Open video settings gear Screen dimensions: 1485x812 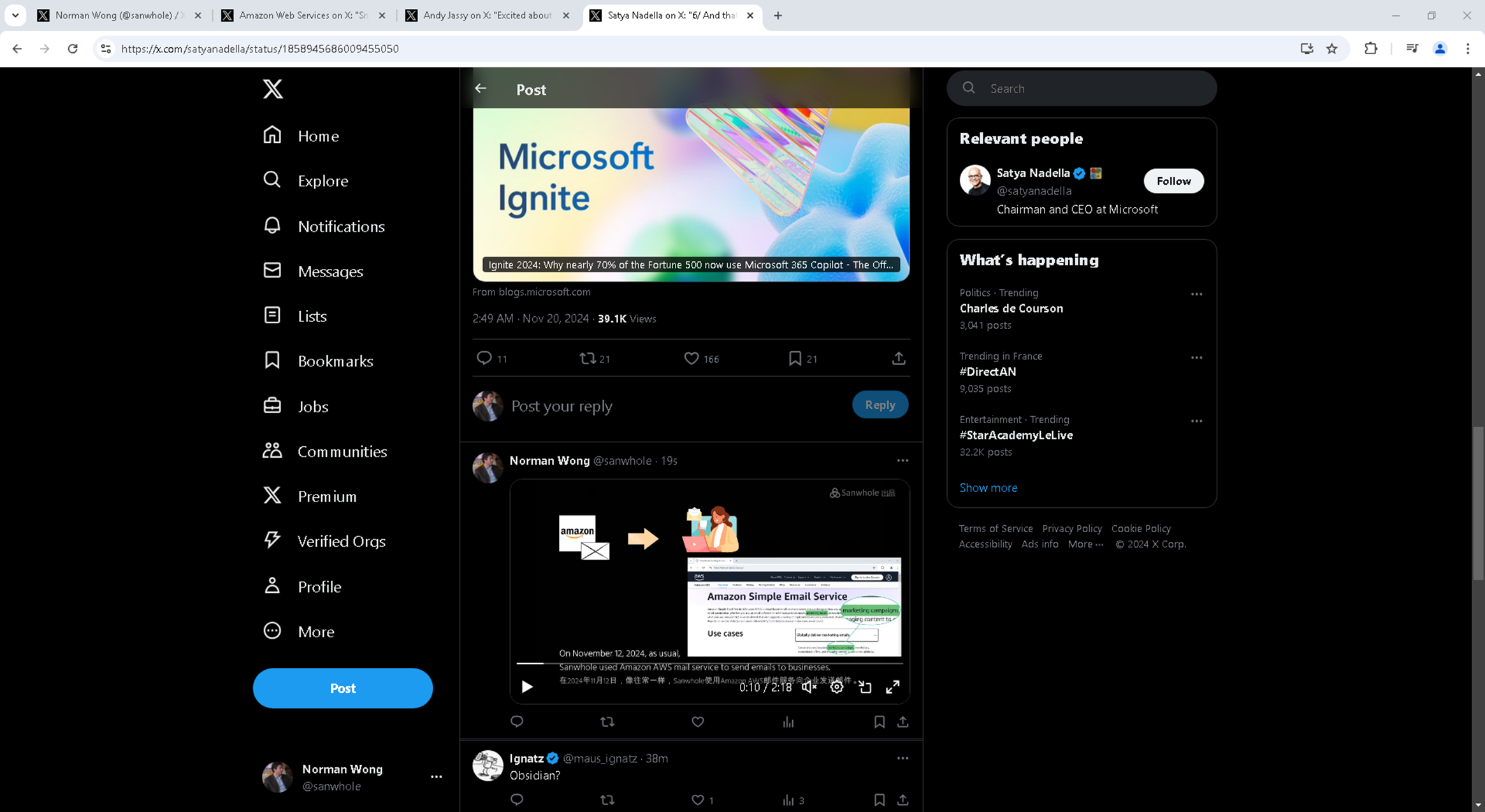coord(837,686)
